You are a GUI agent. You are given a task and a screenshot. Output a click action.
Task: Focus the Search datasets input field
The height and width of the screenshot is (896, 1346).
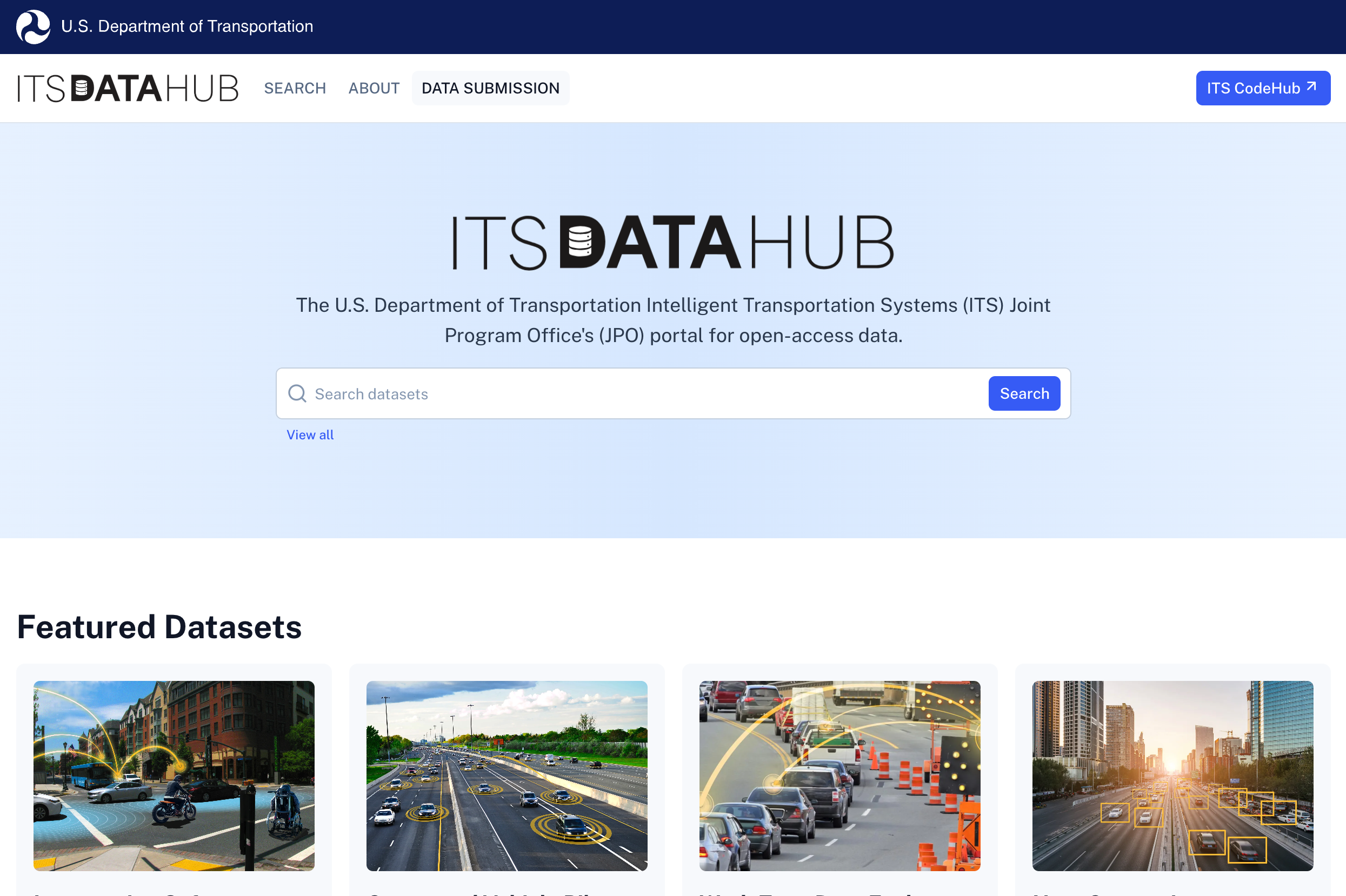pyautogui.click(x=646, y=394)
